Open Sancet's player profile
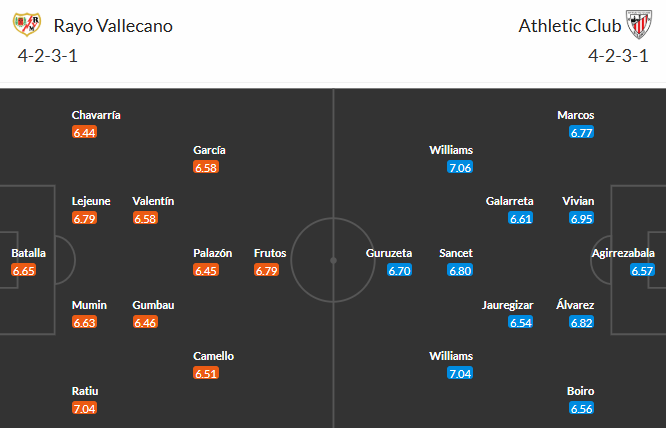 (x=456, y=253)
